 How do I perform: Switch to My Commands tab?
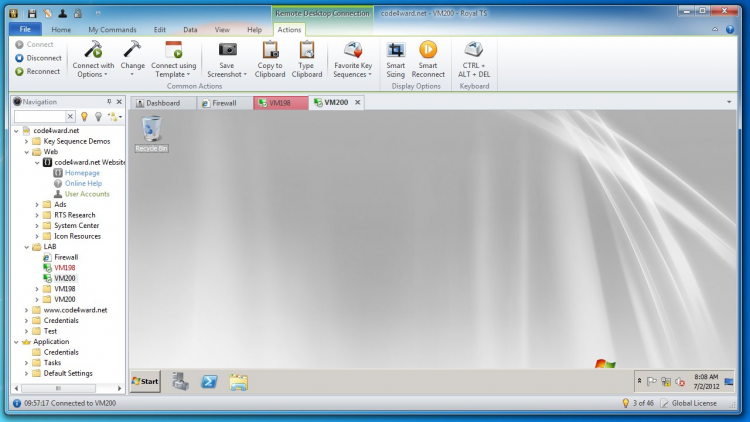click(112, 30)
